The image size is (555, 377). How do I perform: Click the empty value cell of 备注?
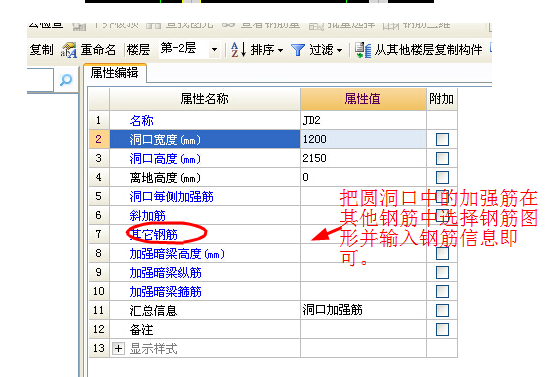point(363,330)
